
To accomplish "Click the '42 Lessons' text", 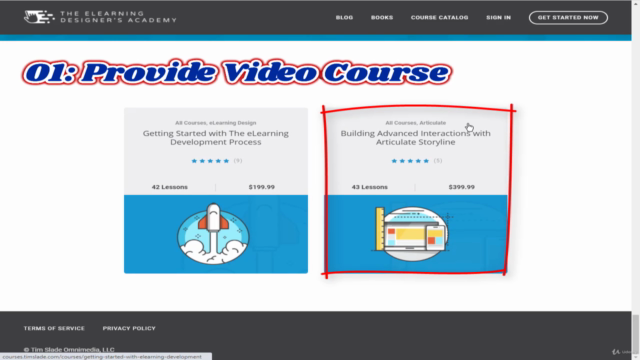I will click(170, 187).
